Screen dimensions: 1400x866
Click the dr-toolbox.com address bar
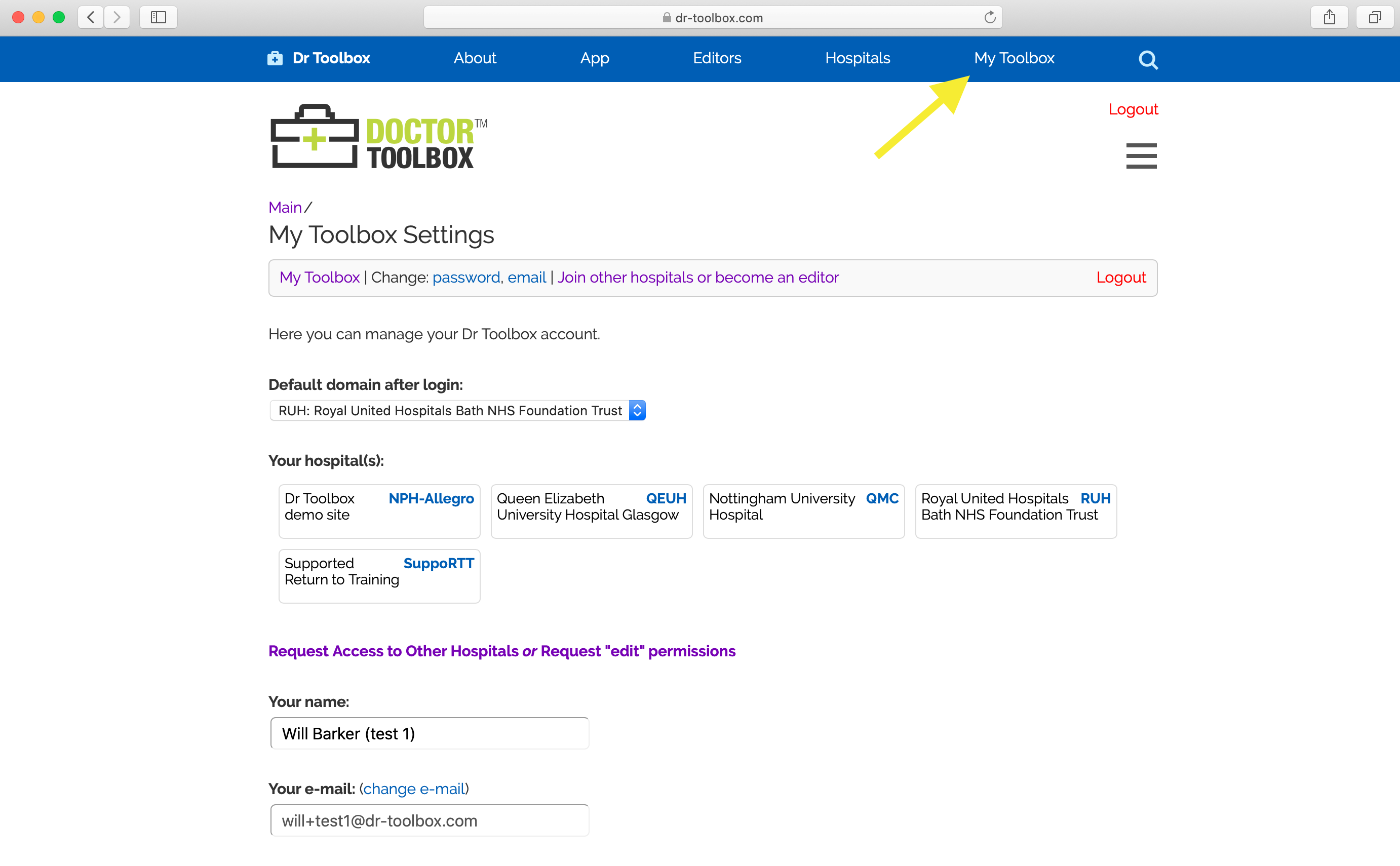tap(712, 18)
